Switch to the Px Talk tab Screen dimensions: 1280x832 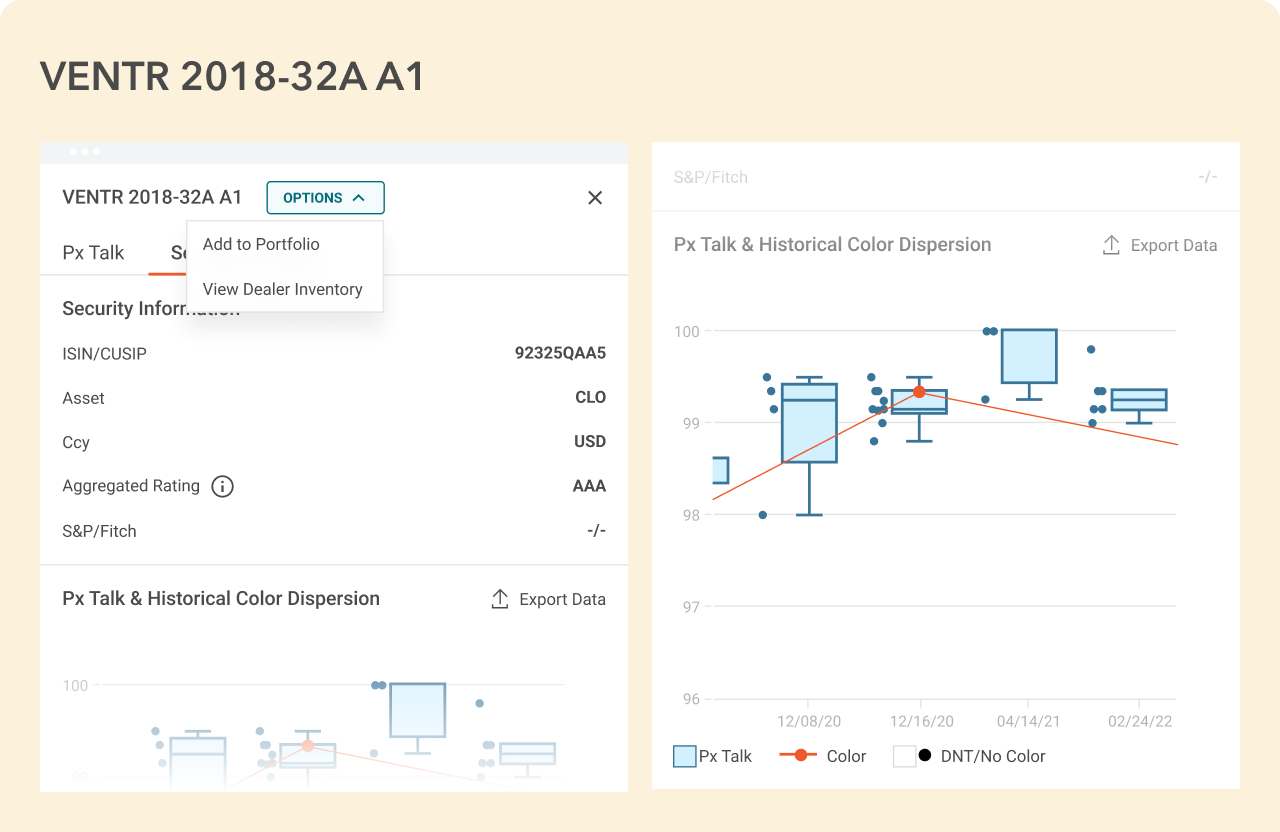pyautogui.click(x=93, y=253)
